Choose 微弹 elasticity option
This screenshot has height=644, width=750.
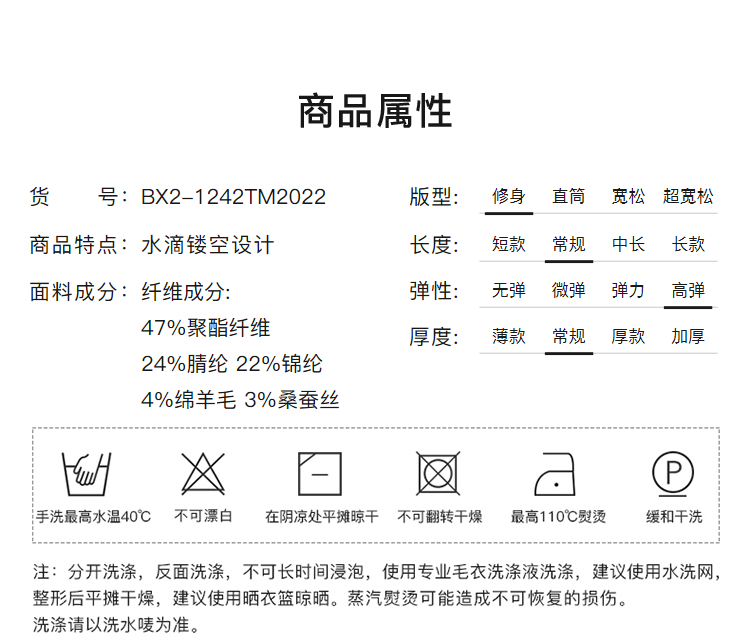568,291
